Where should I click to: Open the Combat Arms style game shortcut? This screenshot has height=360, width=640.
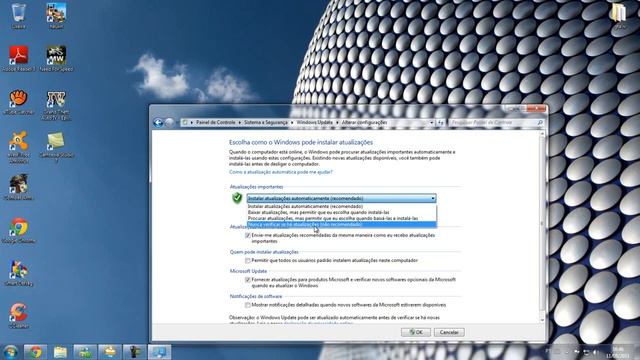point(18,187)
